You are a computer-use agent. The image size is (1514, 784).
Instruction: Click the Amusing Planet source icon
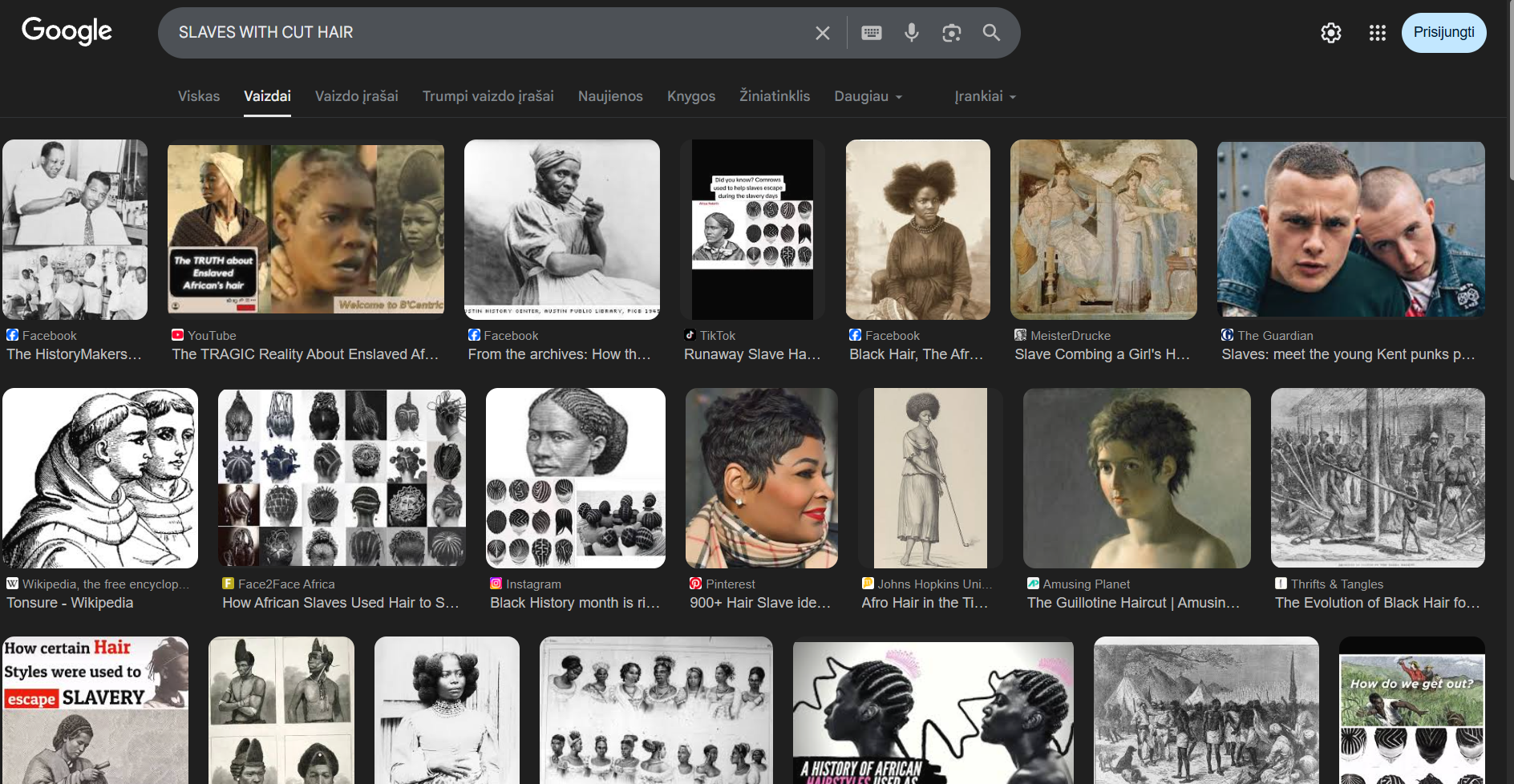1033,584
